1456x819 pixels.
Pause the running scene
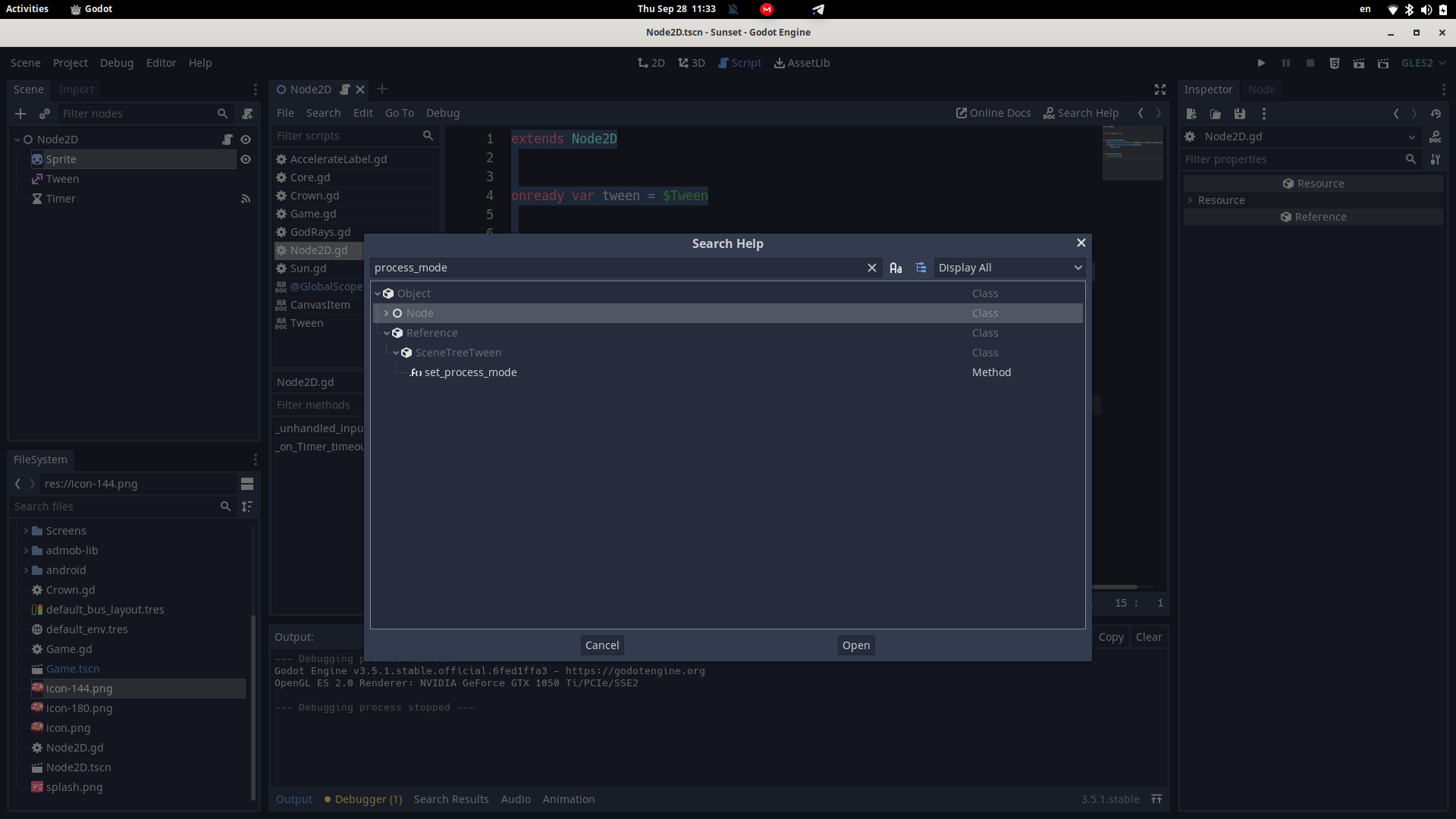1285,63
